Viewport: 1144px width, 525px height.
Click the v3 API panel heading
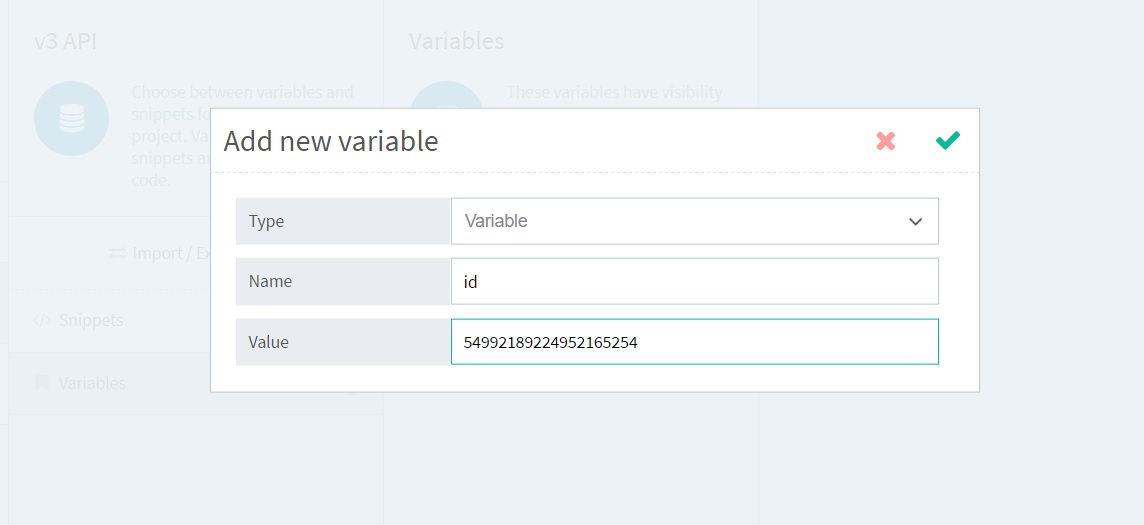pos(63,41)
